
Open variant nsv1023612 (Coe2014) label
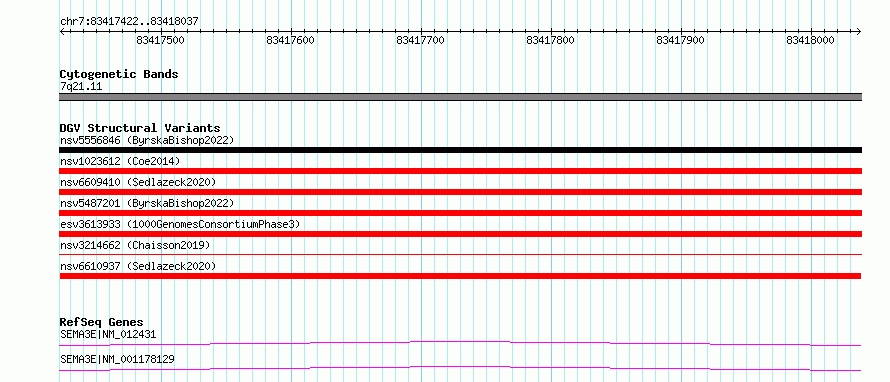[120, 161]
